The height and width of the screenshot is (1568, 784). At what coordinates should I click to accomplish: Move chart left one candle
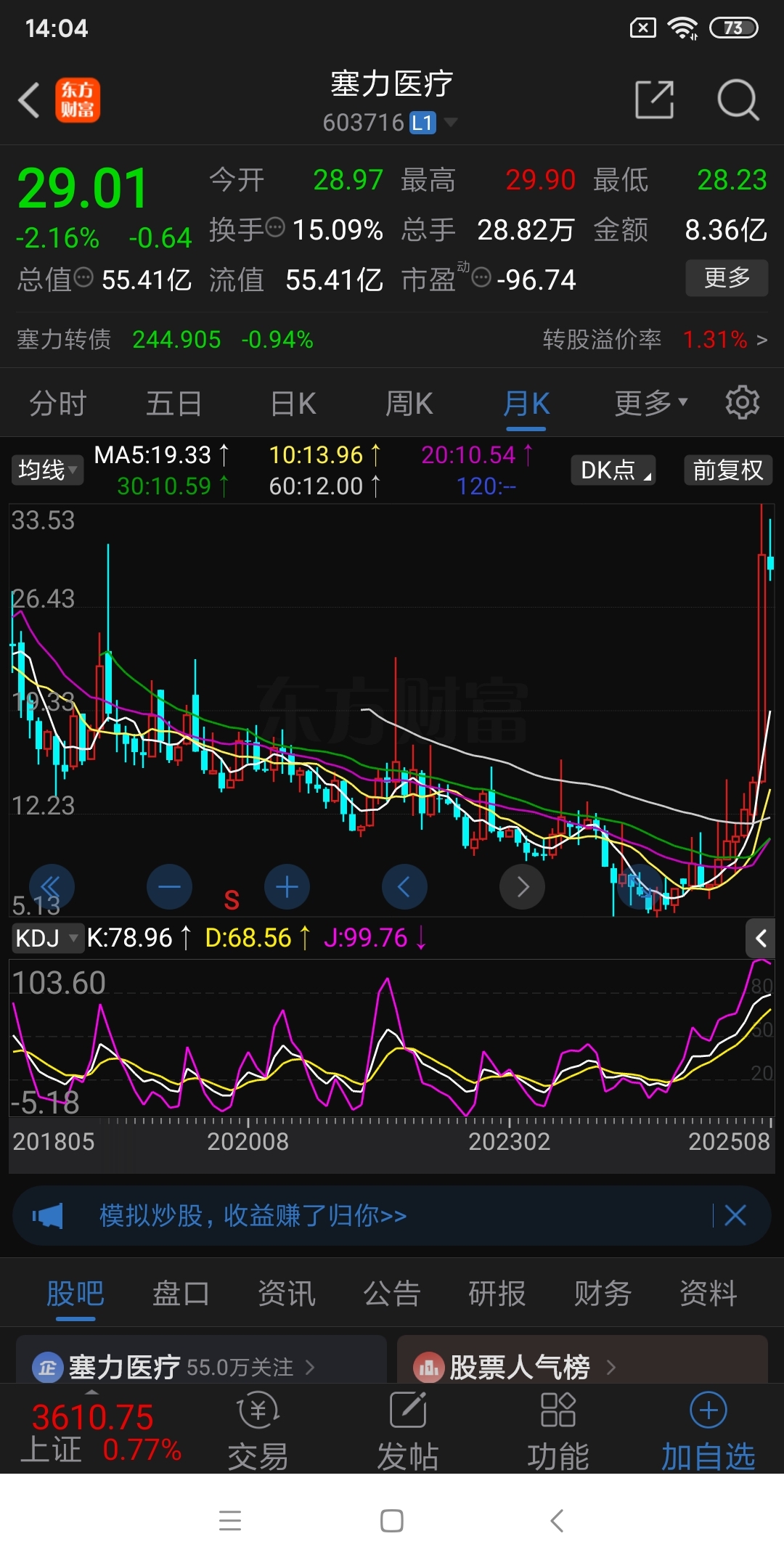click(x=404, y=887)
